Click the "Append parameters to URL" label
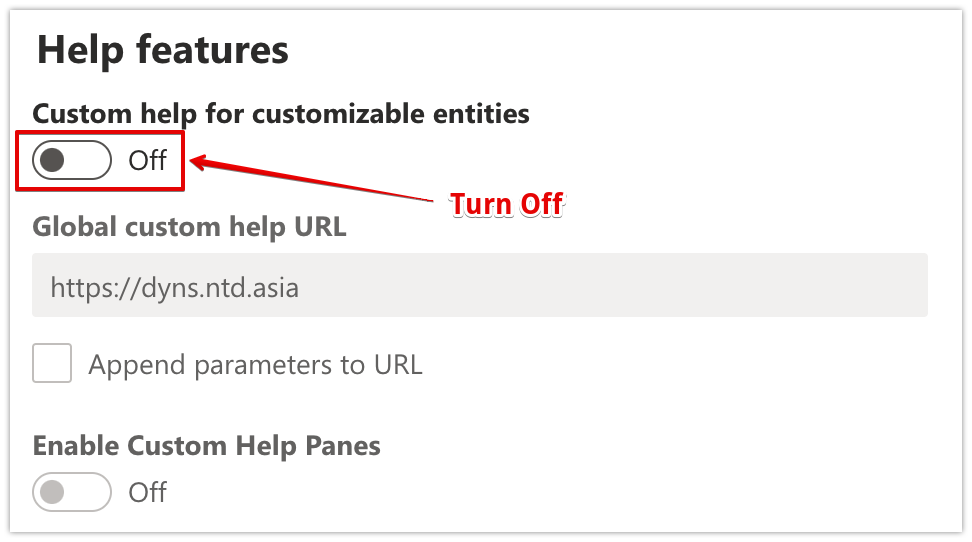The image size is (972, 542). point(255,365)
